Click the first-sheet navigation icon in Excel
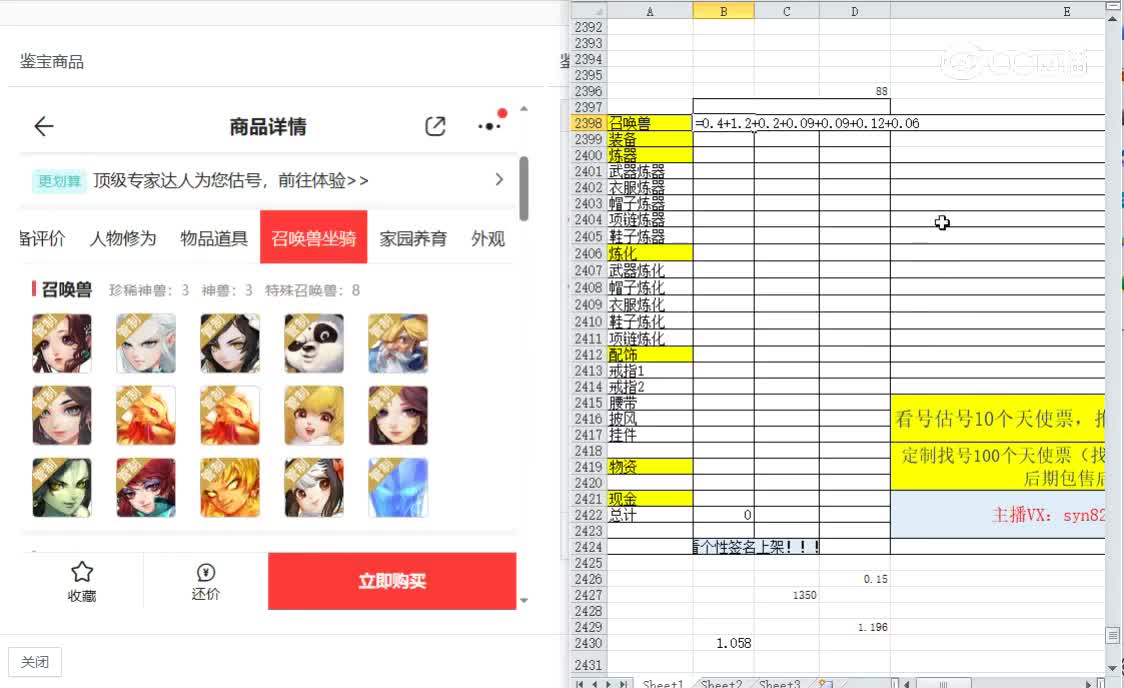This screenshot has width=1124, height=688. click(580, 684)
